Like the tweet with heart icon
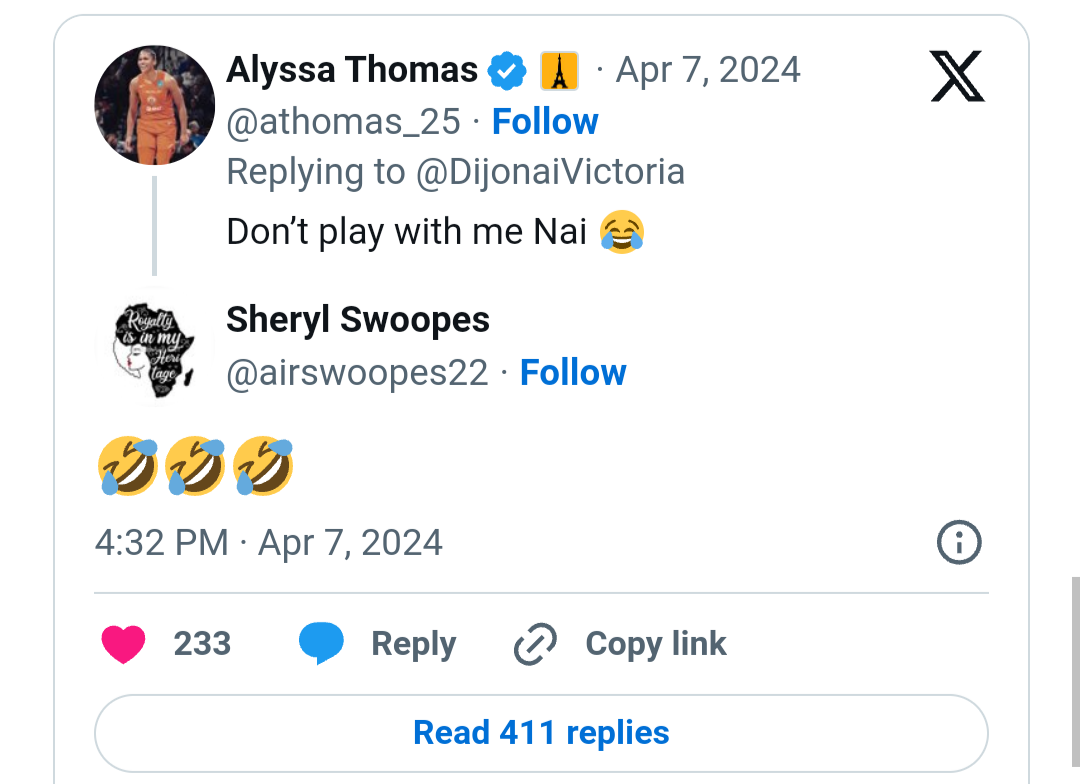The image size is (1080, 784). 123,644
